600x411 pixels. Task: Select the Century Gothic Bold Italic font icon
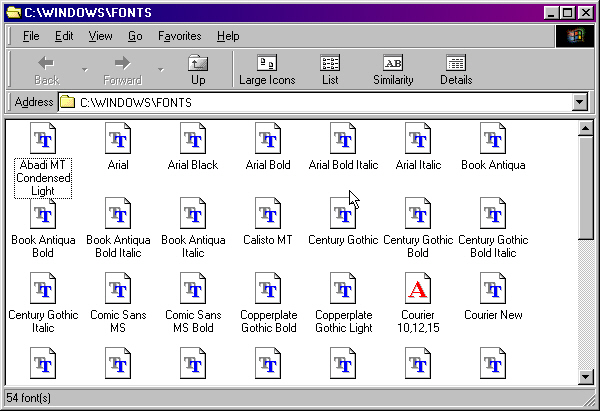pos(493,213)
